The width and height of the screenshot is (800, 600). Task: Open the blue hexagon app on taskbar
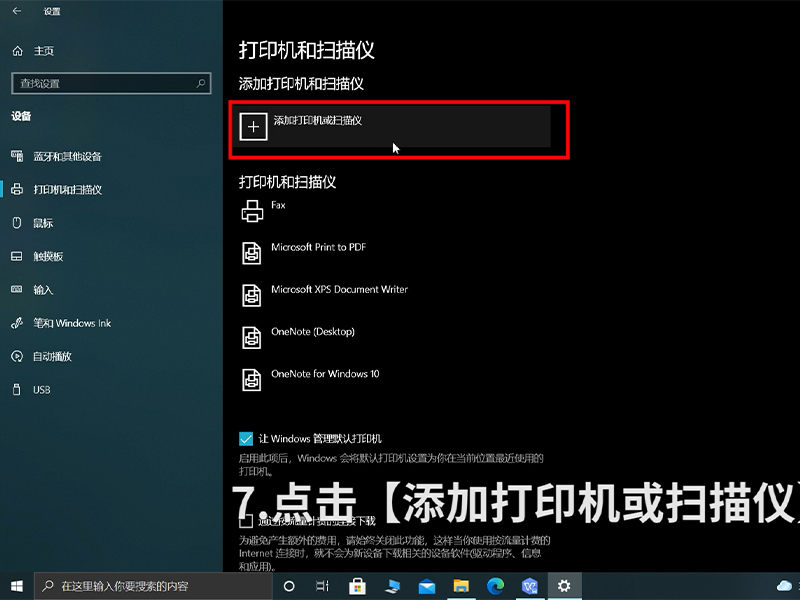[x=530, y=587]
